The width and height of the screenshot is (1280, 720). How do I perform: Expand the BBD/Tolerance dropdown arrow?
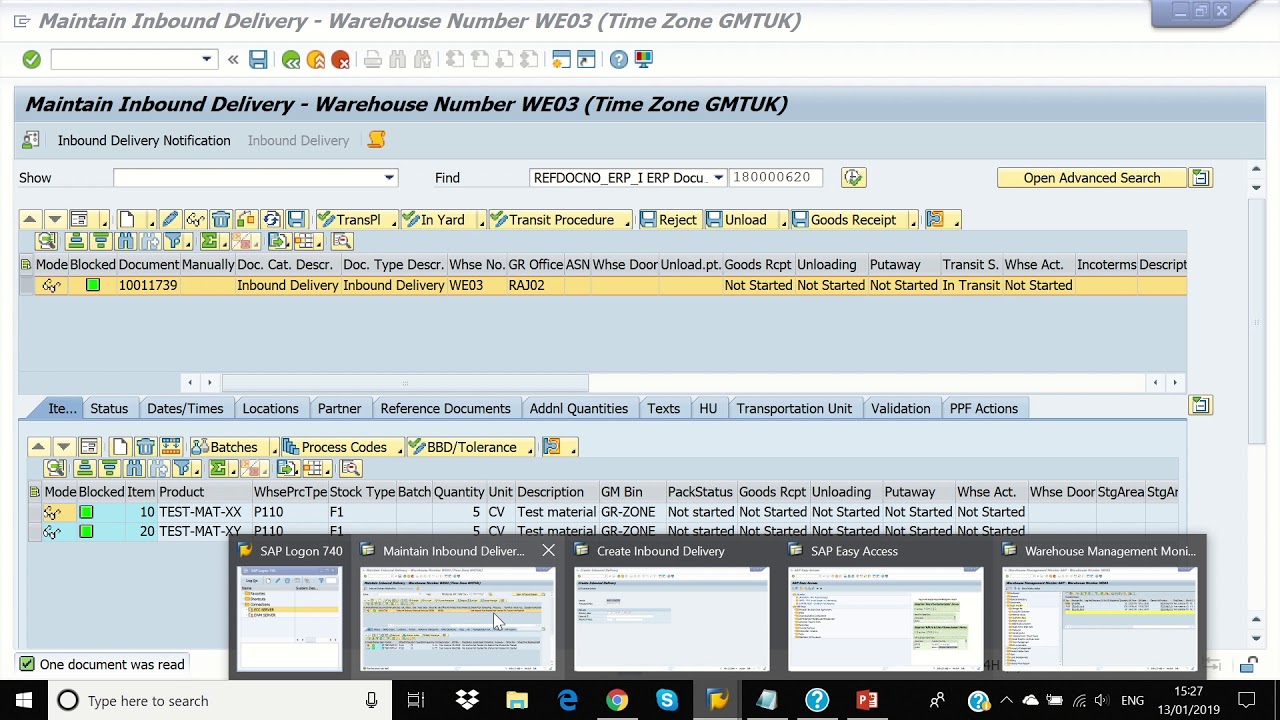coord(529,448)
